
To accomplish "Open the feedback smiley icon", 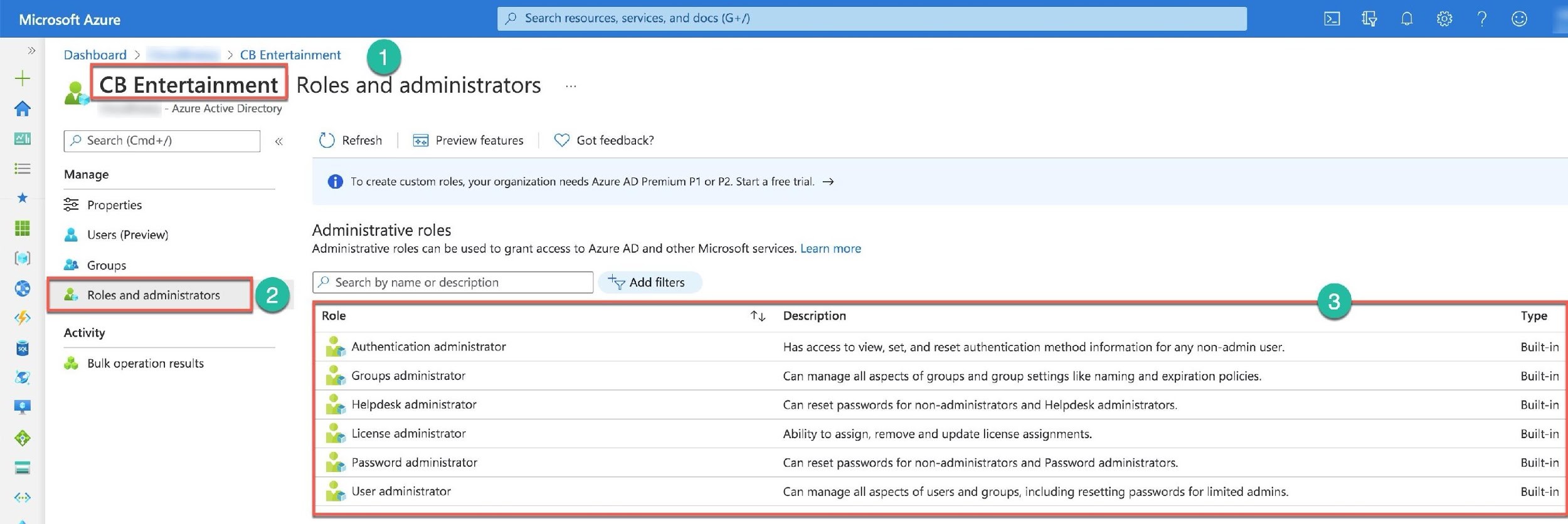I will [1519, 19].
